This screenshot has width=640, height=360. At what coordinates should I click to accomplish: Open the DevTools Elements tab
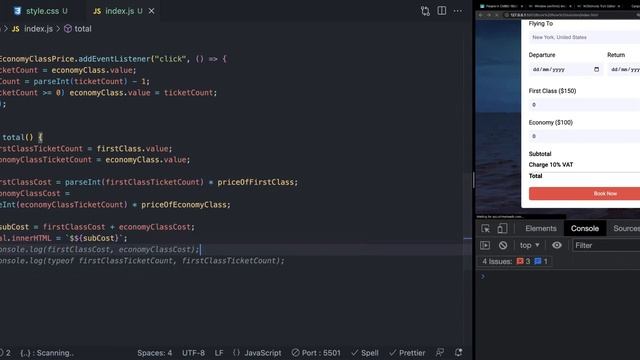click(541, 229)
